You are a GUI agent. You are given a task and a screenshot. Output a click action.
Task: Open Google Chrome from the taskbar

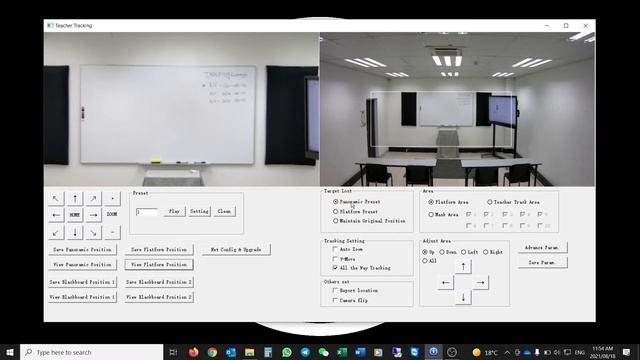click(x=212, y=352)
